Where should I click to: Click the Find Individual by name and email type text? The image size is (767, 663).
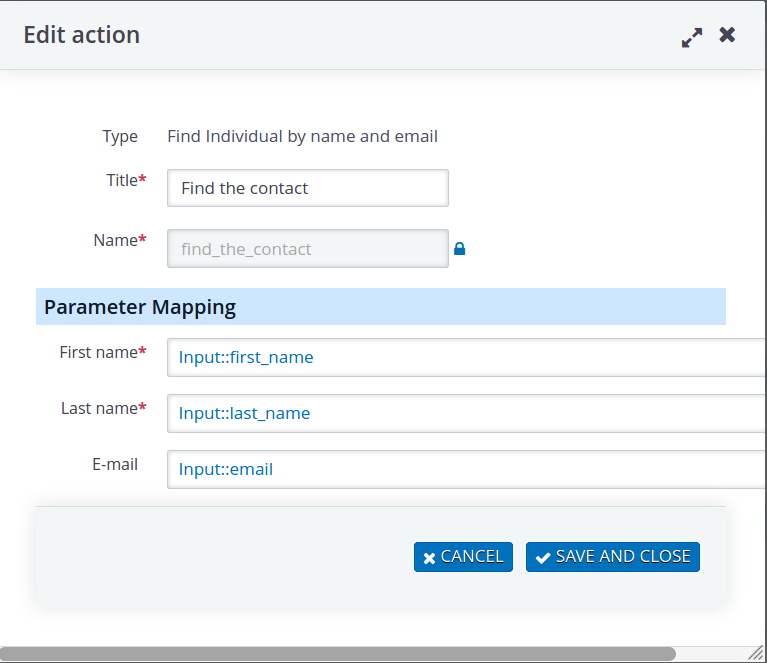(302, 136)
